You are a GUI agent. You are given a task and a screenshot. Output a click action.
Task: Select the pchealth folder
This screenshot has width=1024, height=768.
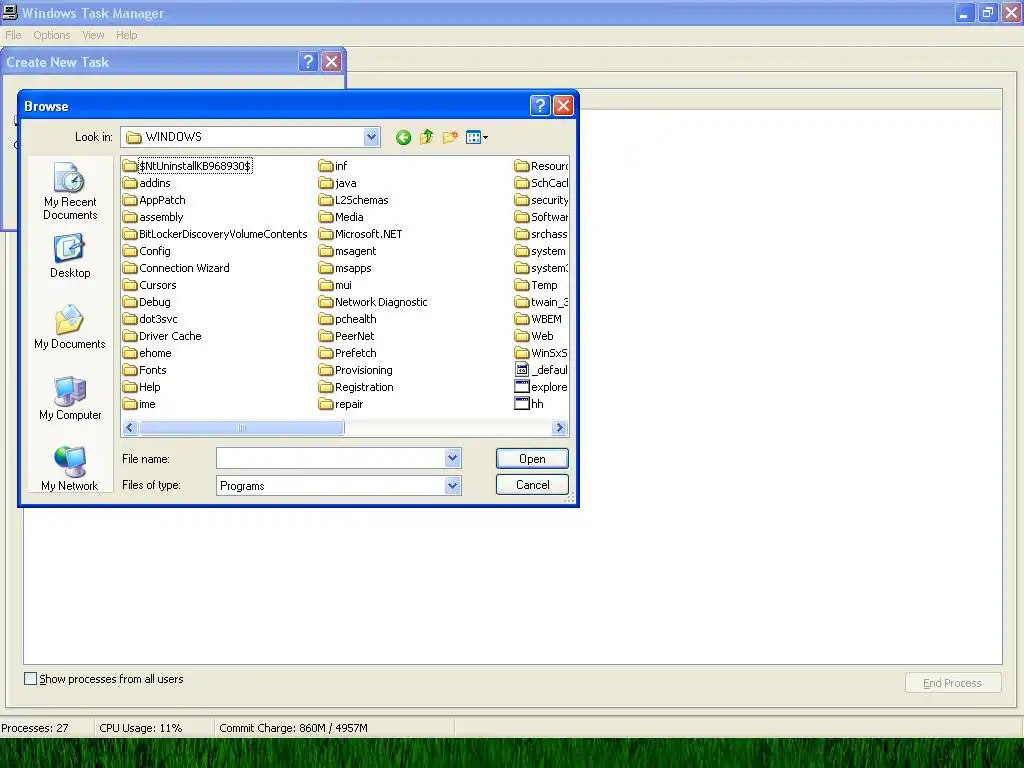[347, 319]
